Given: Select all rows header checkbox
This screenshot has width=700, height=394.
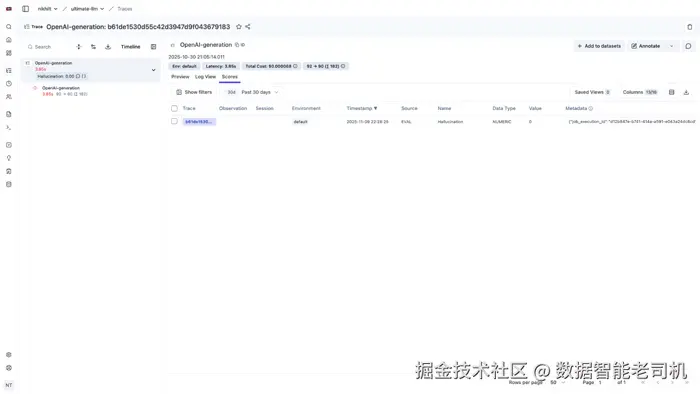Looking at the screenshot, I should coord(174,108).
